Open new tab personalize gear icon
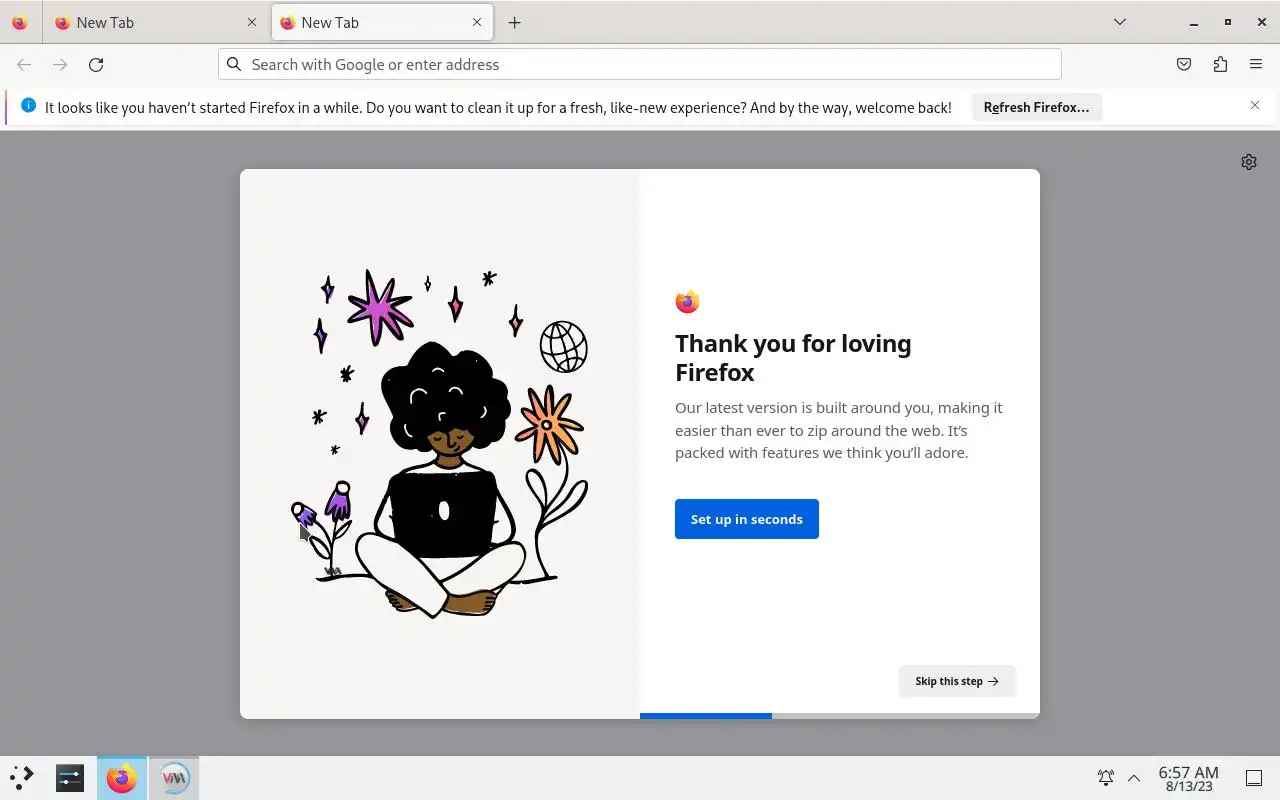The width and height of the screenshot is (1280, 800). point(1249,162)
